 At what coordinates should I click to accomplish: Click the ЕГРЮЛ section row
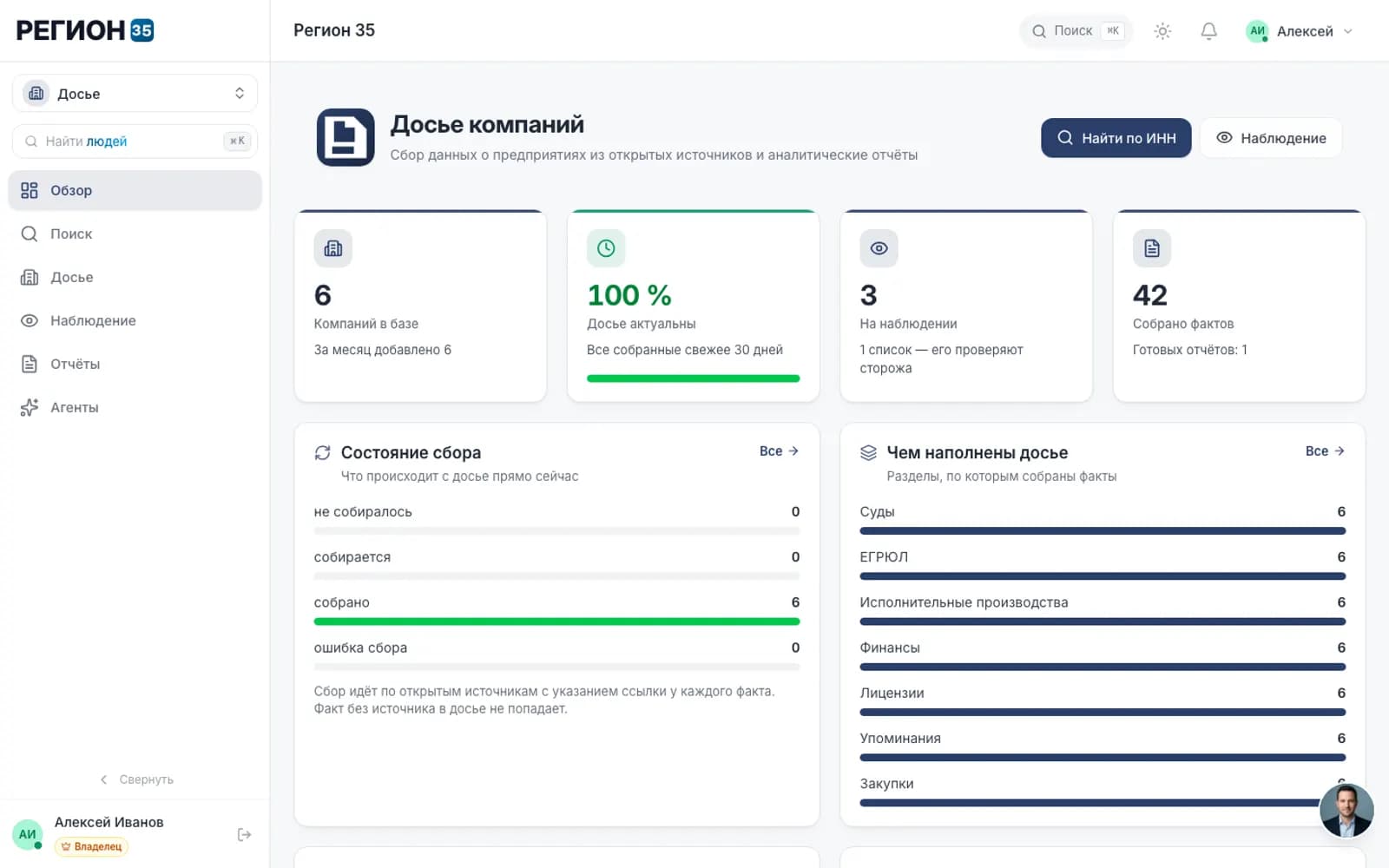1103,565
